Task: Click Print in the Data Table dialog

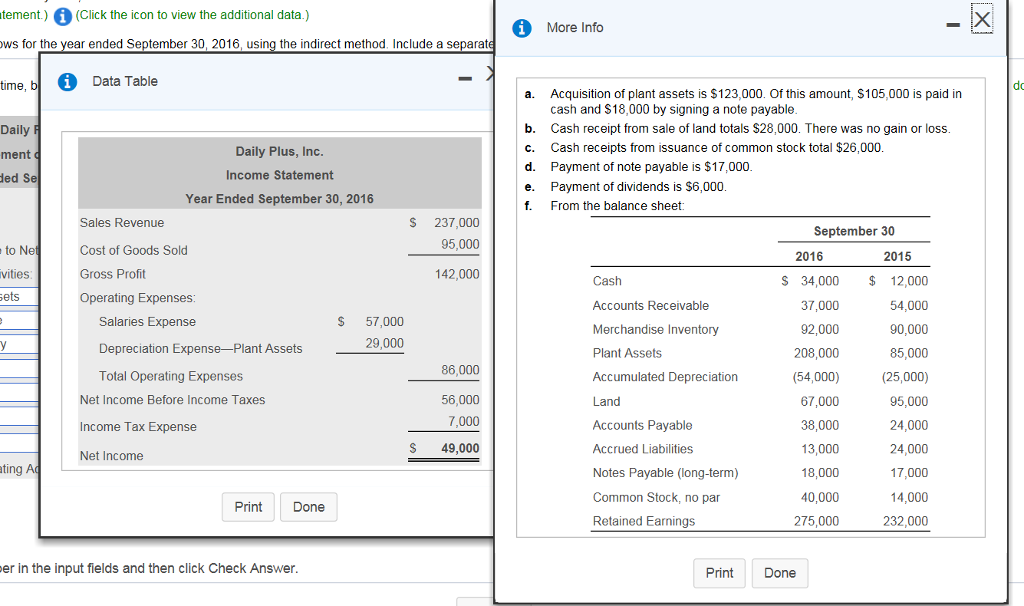Action: click(x=248, y=507)
